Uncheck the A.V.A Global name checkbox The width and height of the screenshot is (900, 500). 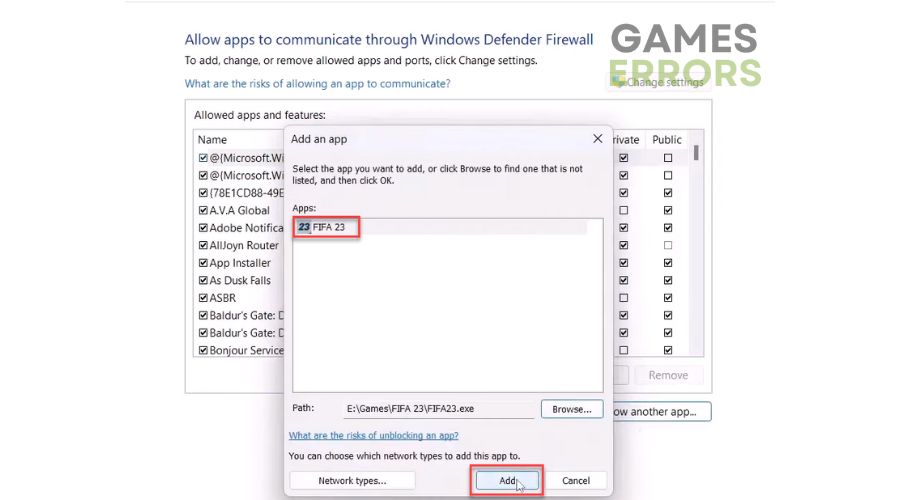pyautogui.click(x=203, y=211)
